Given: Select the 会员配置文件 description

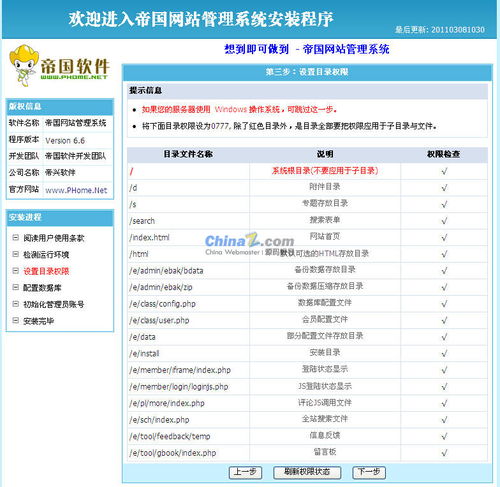Looking at the screenshot, I should pyautogui.click(x=325, y=319).
